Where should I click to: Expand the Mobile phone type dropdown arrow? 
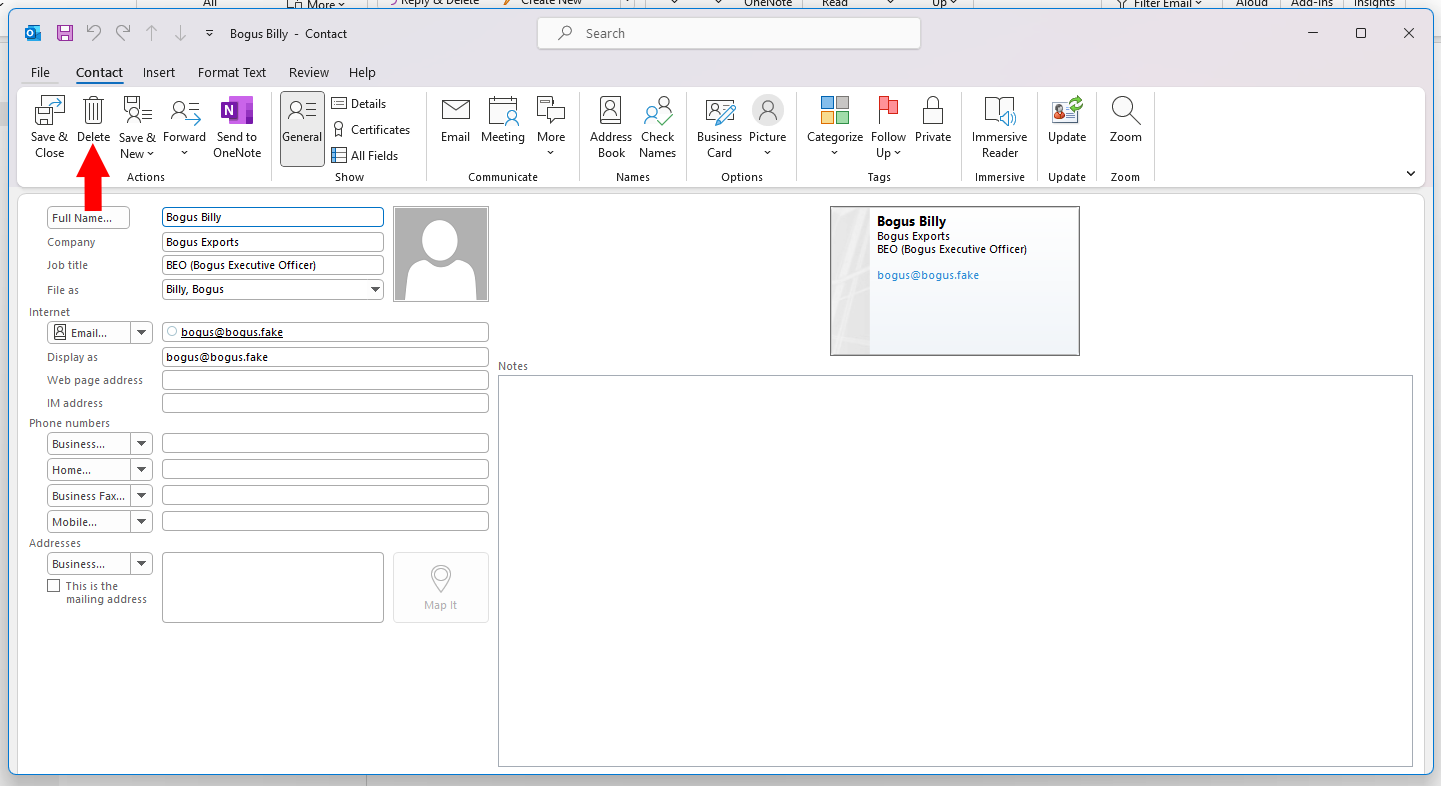(x=141, y=522)
